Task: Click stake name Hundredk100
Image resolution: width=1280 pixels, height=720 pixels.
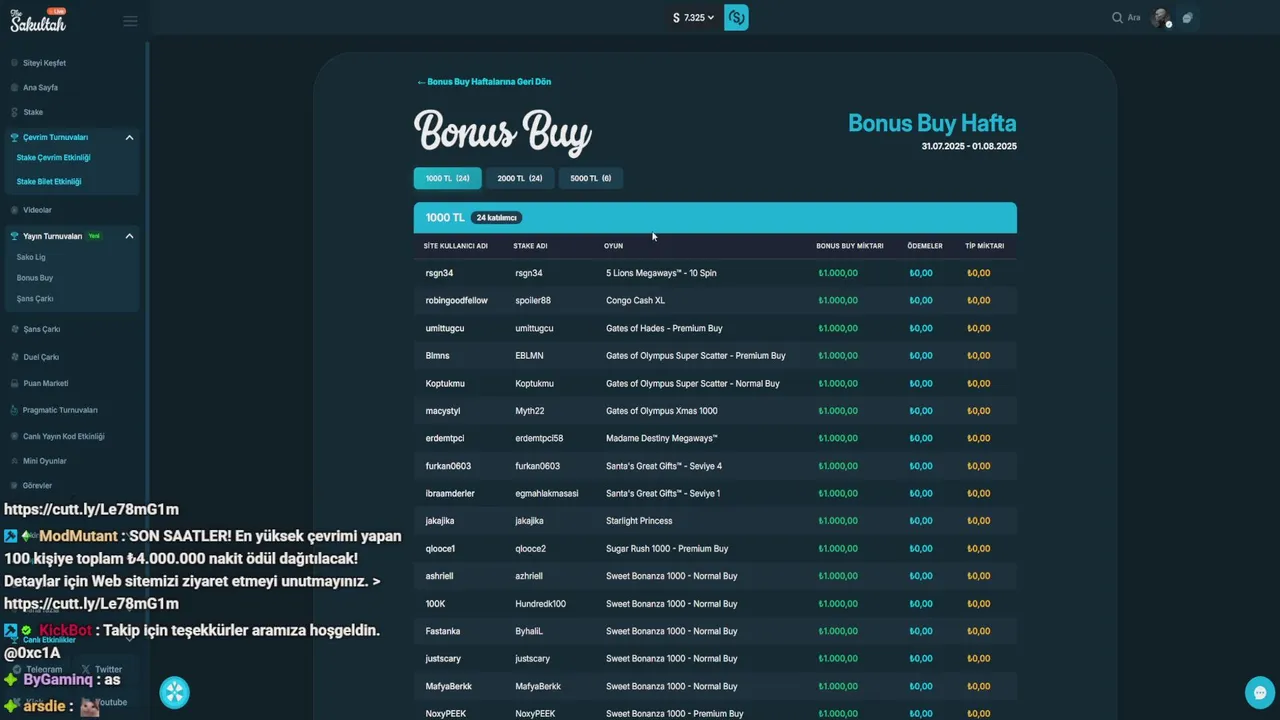Action: coord(541,604)
